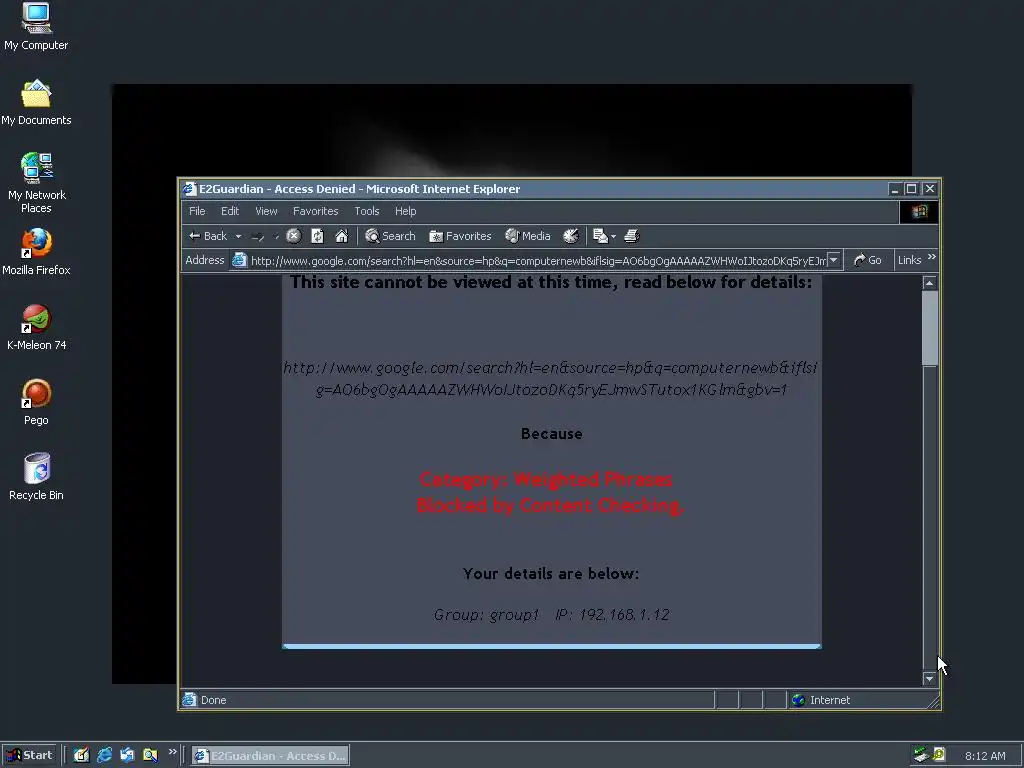Click the Internet zone status bar indicator
Screen dimensions: 1024x768
[x=821, y=700]
